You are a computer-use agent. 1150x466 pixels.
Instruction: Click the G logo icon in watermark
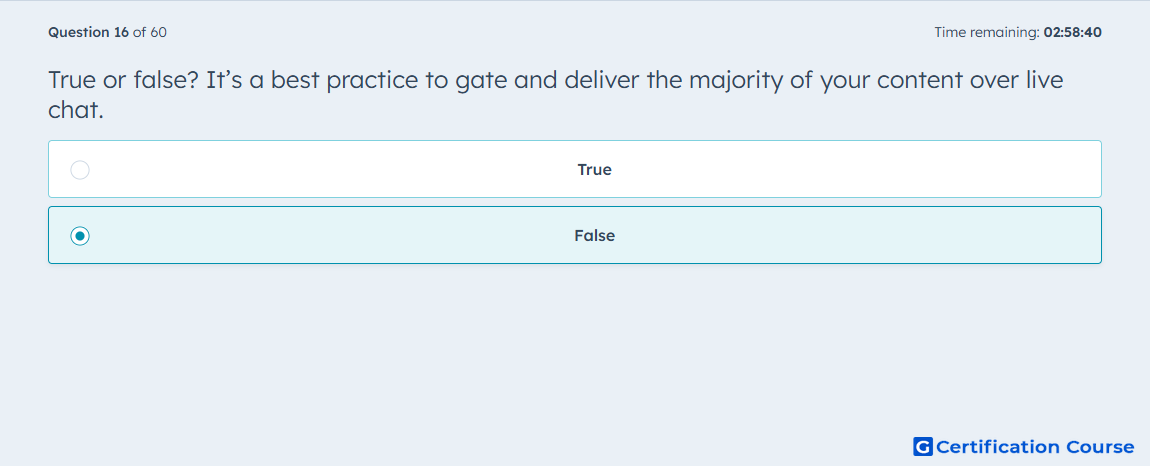tap(923, 446)
